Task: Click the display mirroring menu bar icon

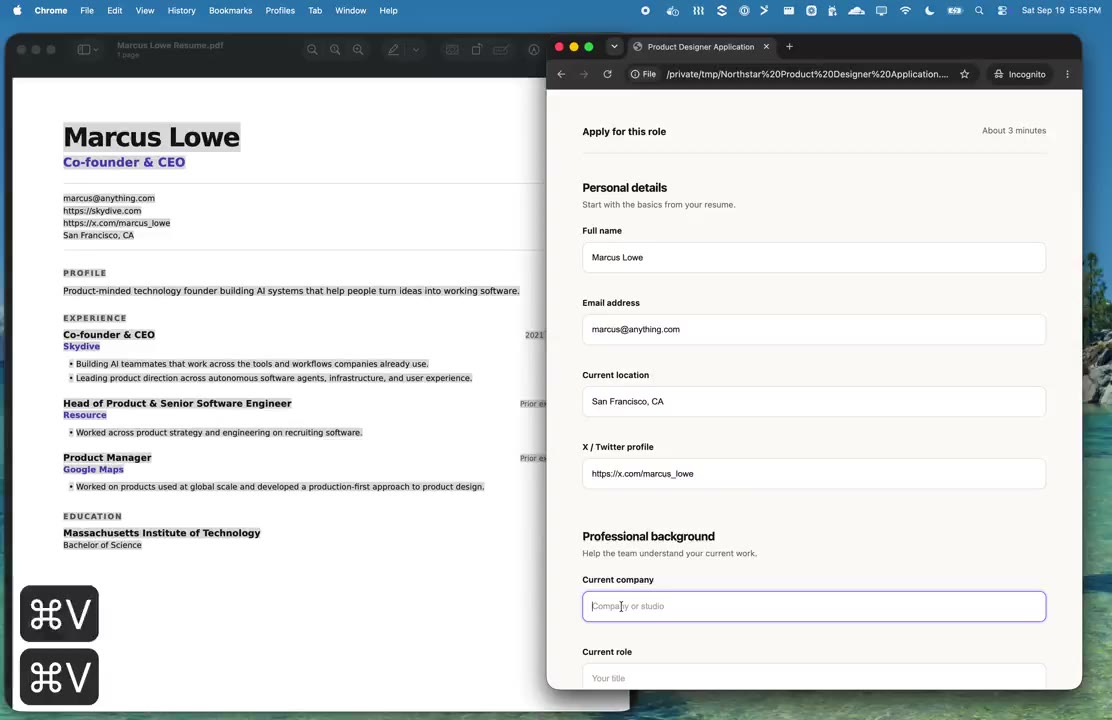Action: (x=882, y=11)
